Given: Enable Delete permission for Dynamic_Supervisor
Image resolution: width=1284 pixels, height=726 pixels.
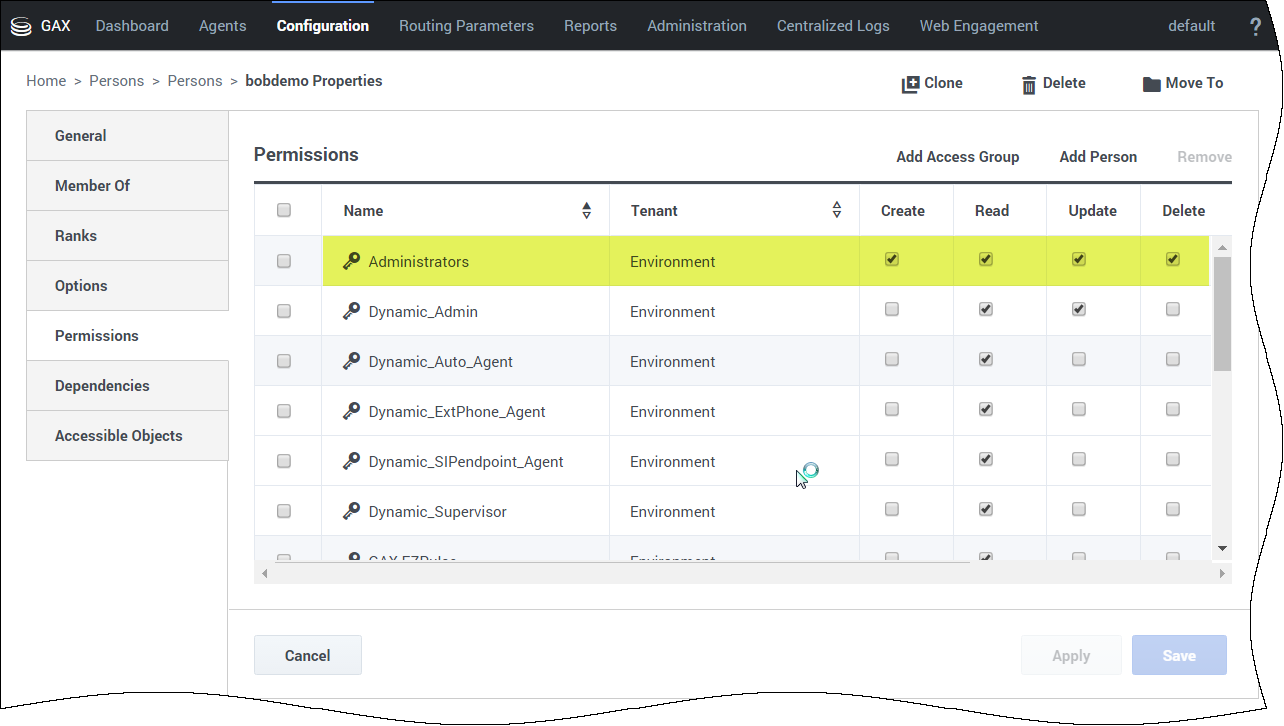Looking at the screenshot, I should (x=1173, y=509).
